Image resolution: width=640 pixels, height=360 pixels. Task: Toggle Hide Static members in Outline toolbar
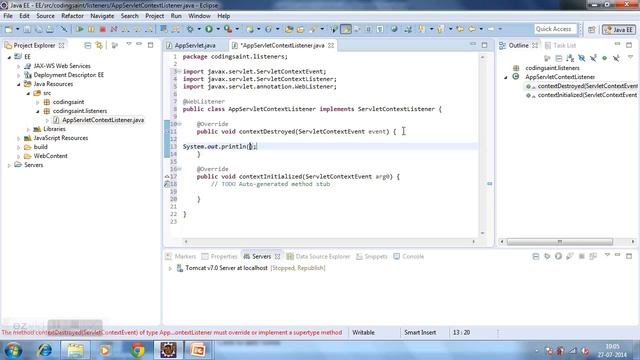point(593,58)
